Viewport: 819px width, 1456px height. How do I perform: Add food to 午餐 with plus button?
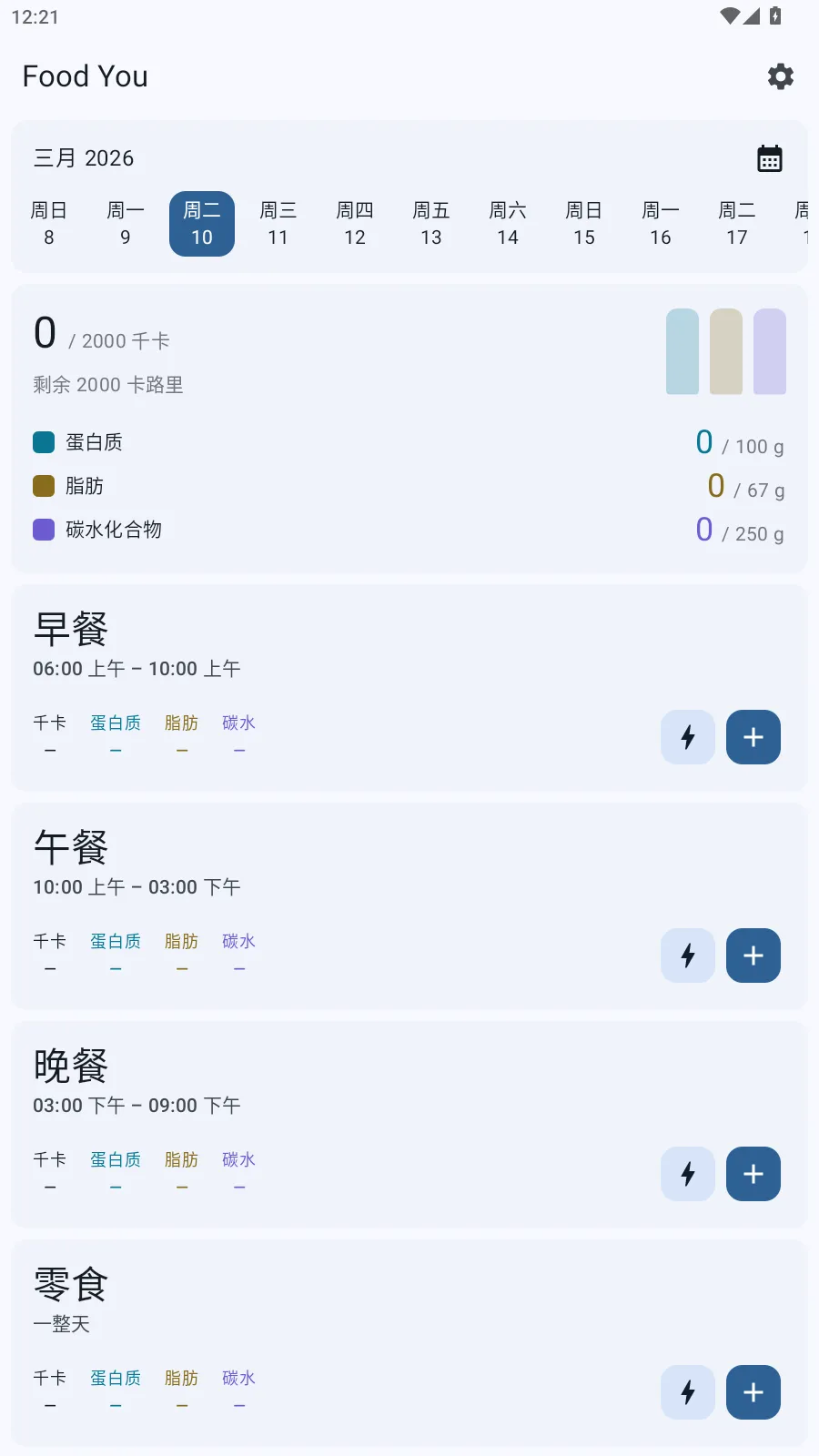(753, 955)
